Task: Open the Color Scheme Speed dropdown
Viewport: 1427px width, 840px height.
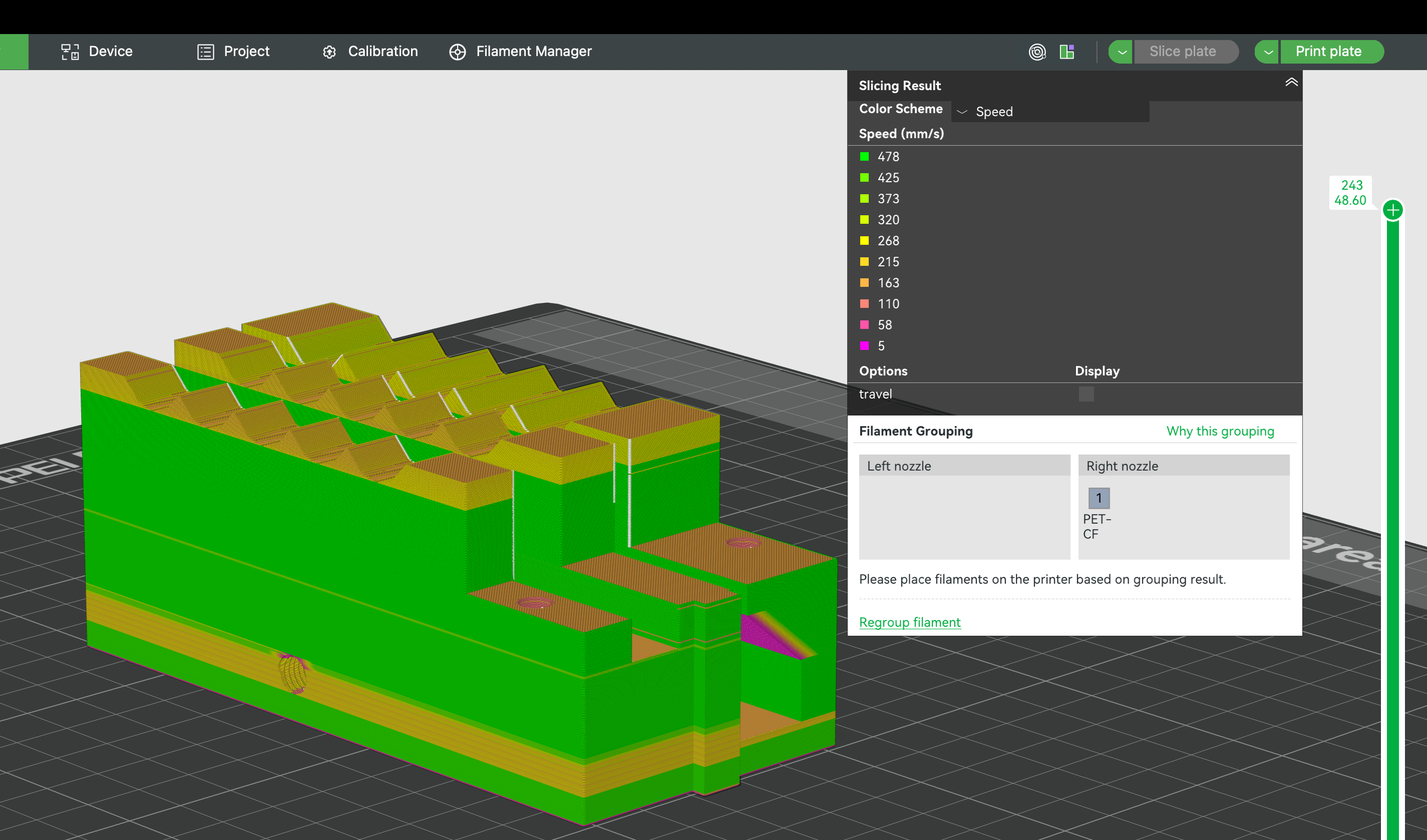Action: [x=1050, y=112]
